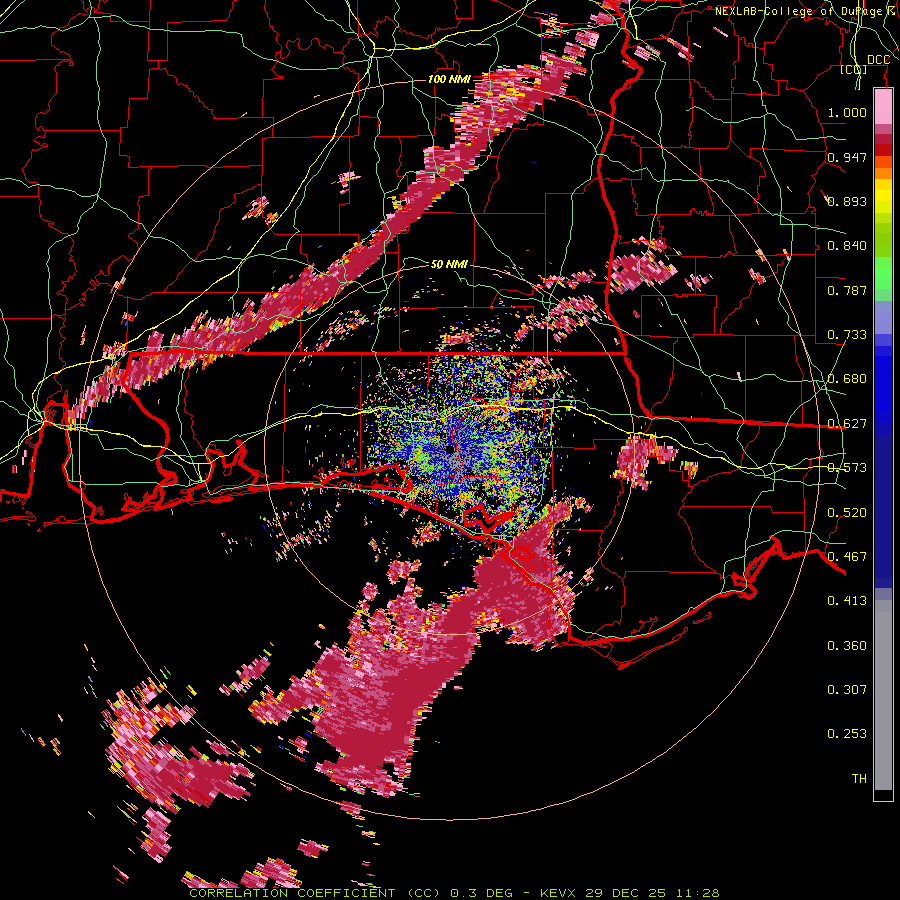This screenshot has height=900, width=900.
Task: Click the CORRELATION COEFFICIENT (CC) caption text
Action: pos(315,893)
